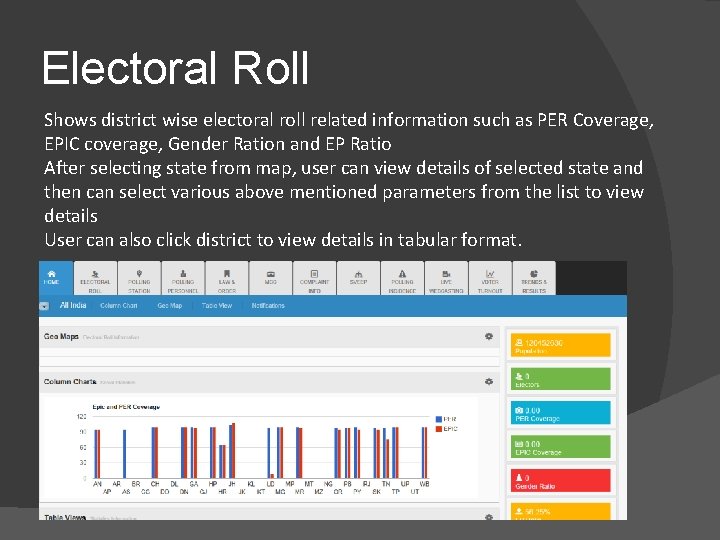Select the MCC tab

click(x=270, y=278)
